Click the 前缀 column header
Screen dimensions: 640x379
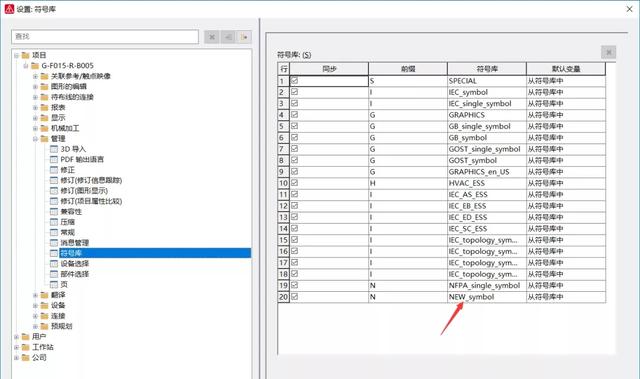tap(408, 69)
